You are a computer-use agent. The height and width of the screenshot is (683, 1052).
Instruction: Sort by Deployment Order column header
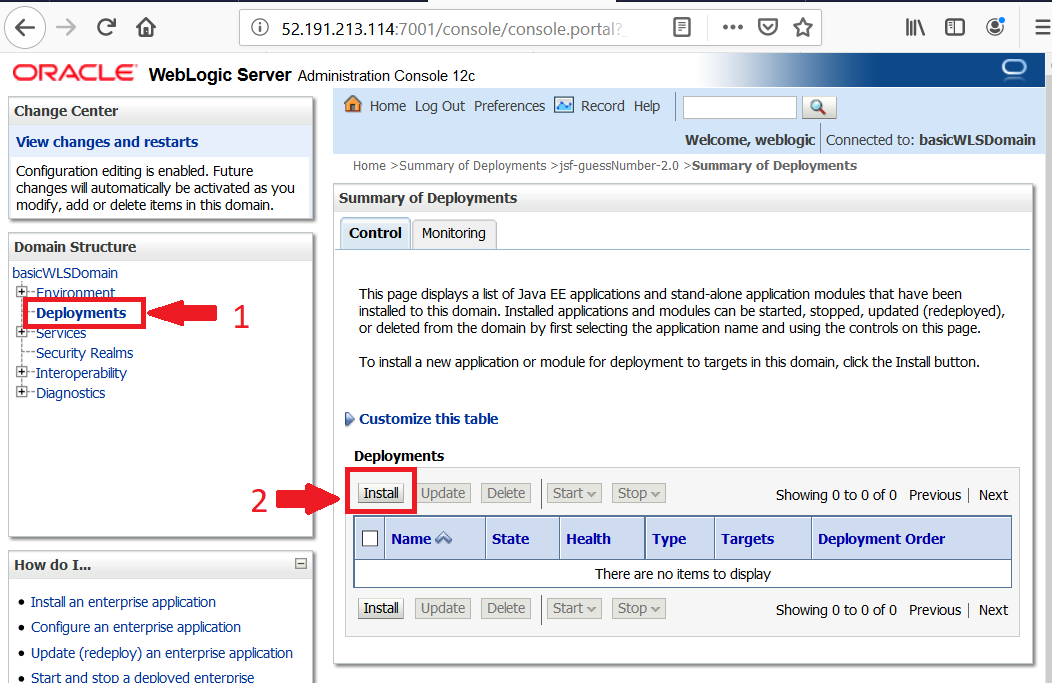pos(881,539)
